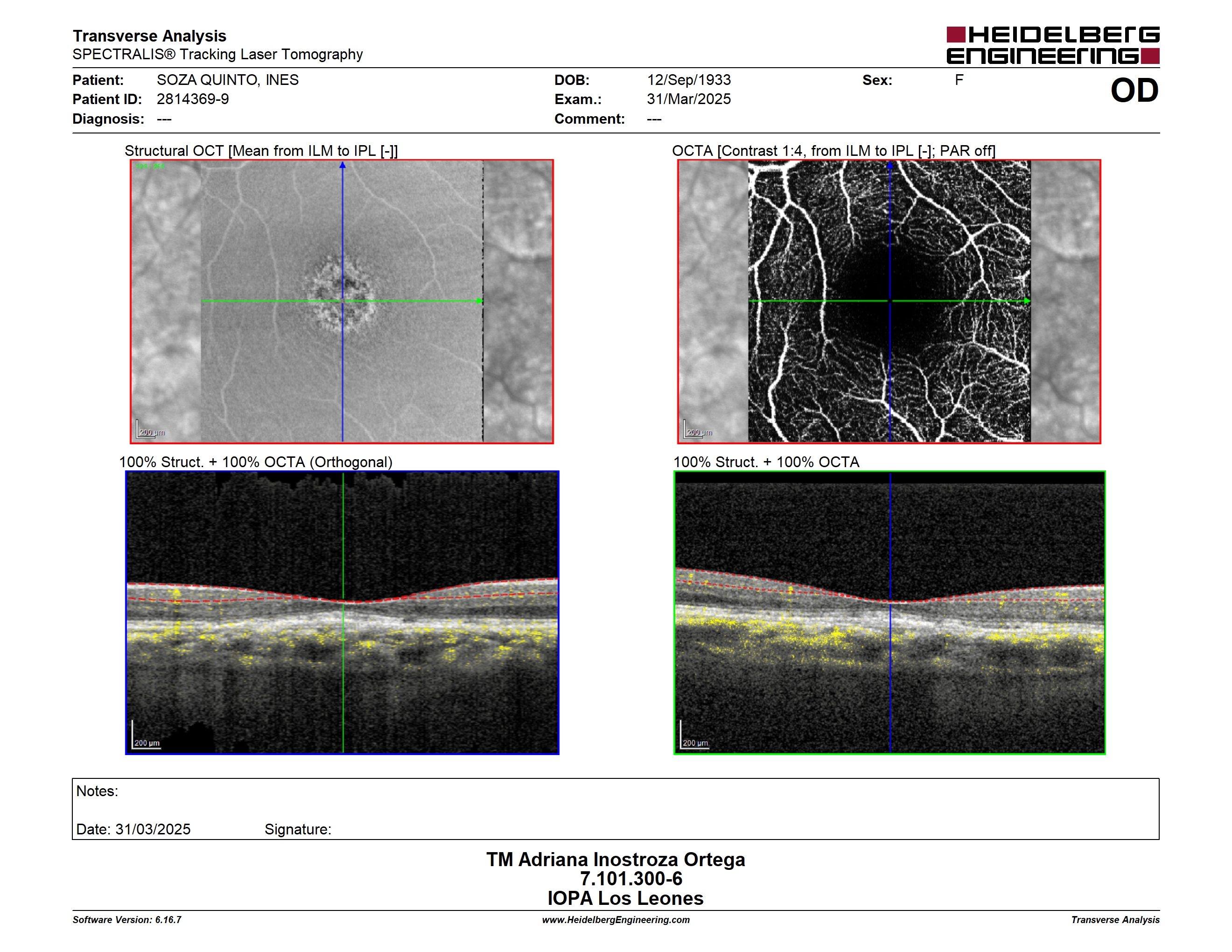1232x952 pixels.
Task: Click the horizontal B-scan image with green border
Action: [x=889, y=612]
